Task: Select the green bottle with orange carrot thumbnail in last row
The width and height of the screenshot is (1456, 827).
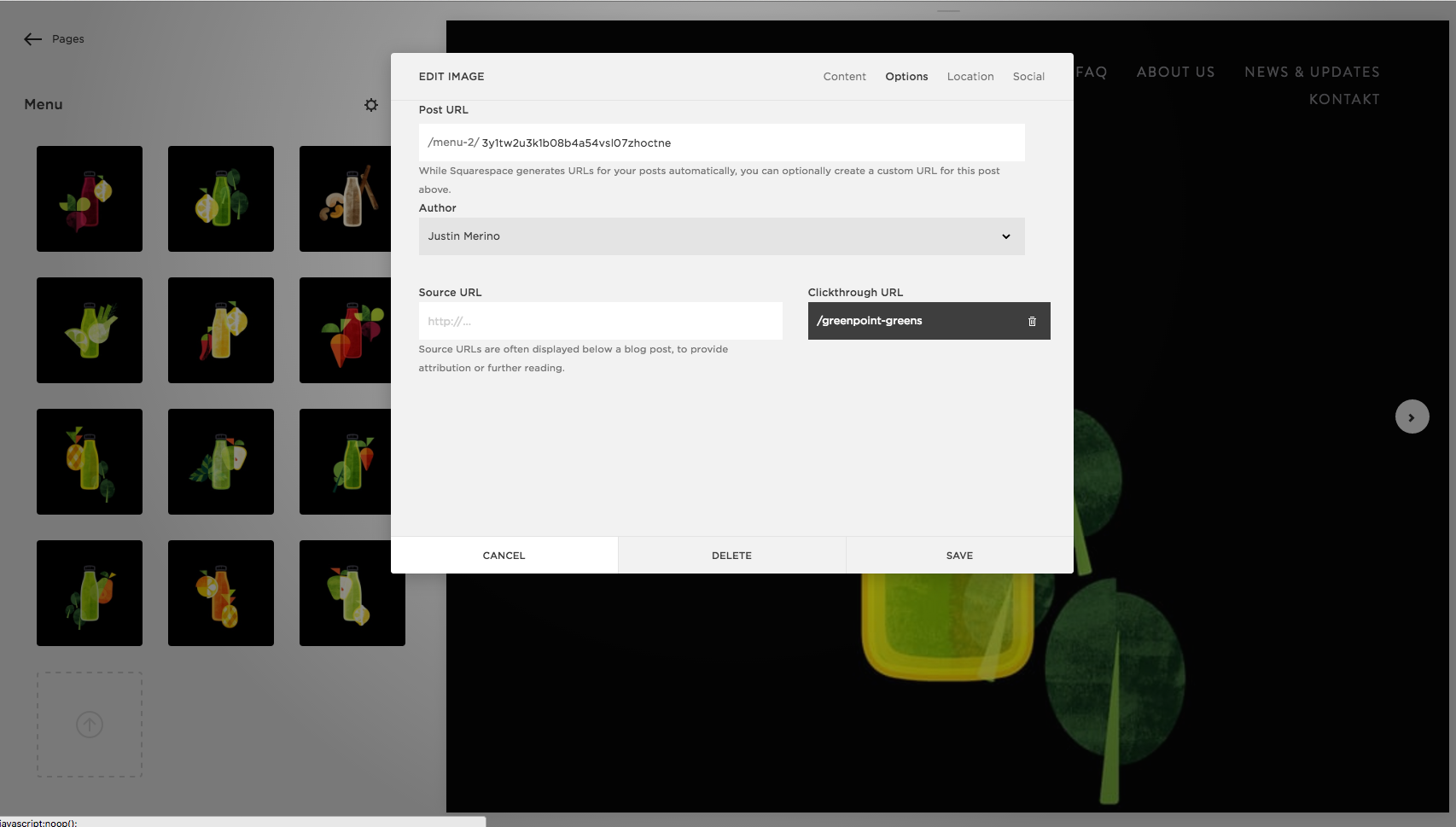Action: pyautogui.click(x=90, y=593)
